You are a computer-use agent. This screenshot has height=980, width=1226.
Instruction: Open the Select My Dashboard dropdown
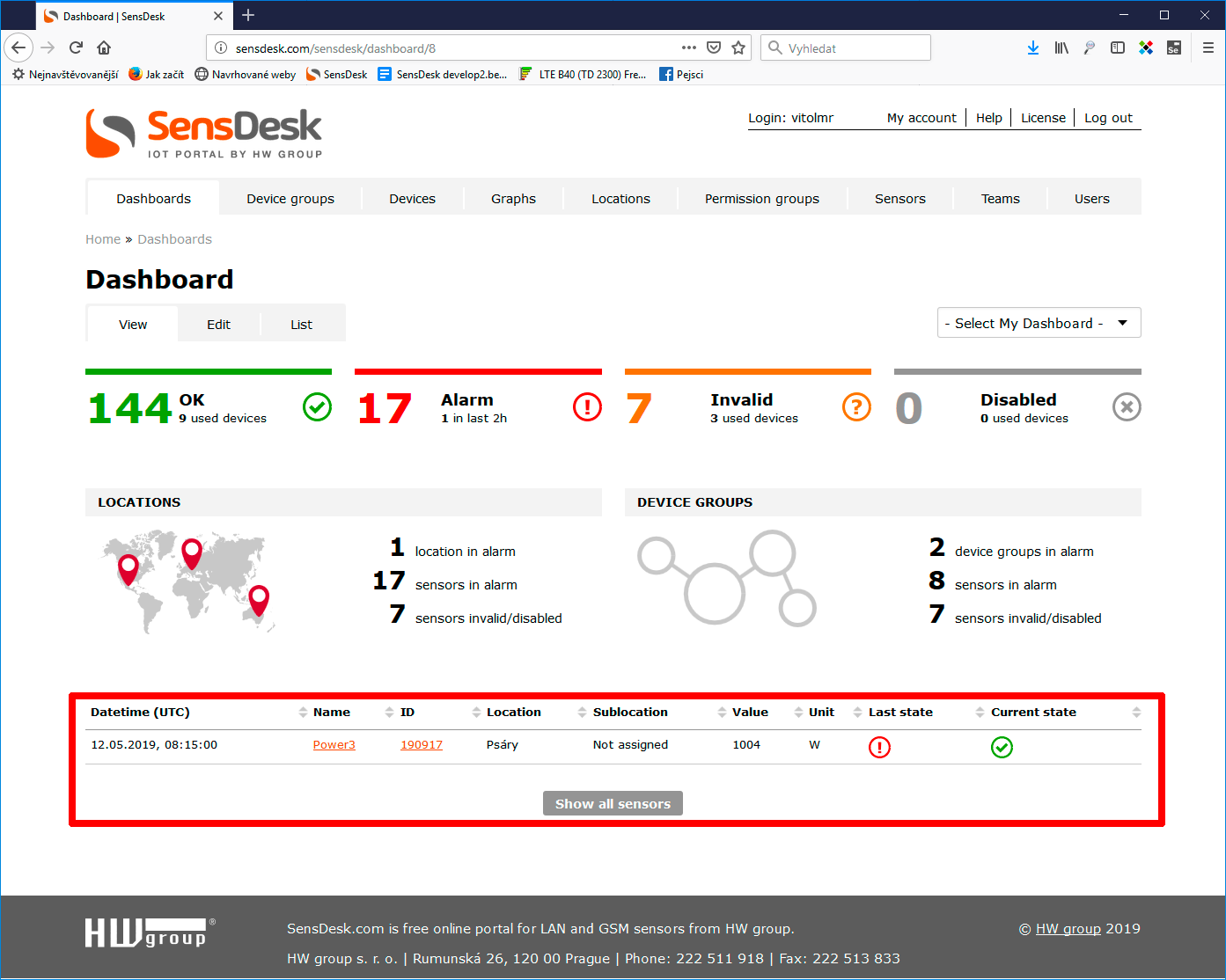pos(1039,323)
